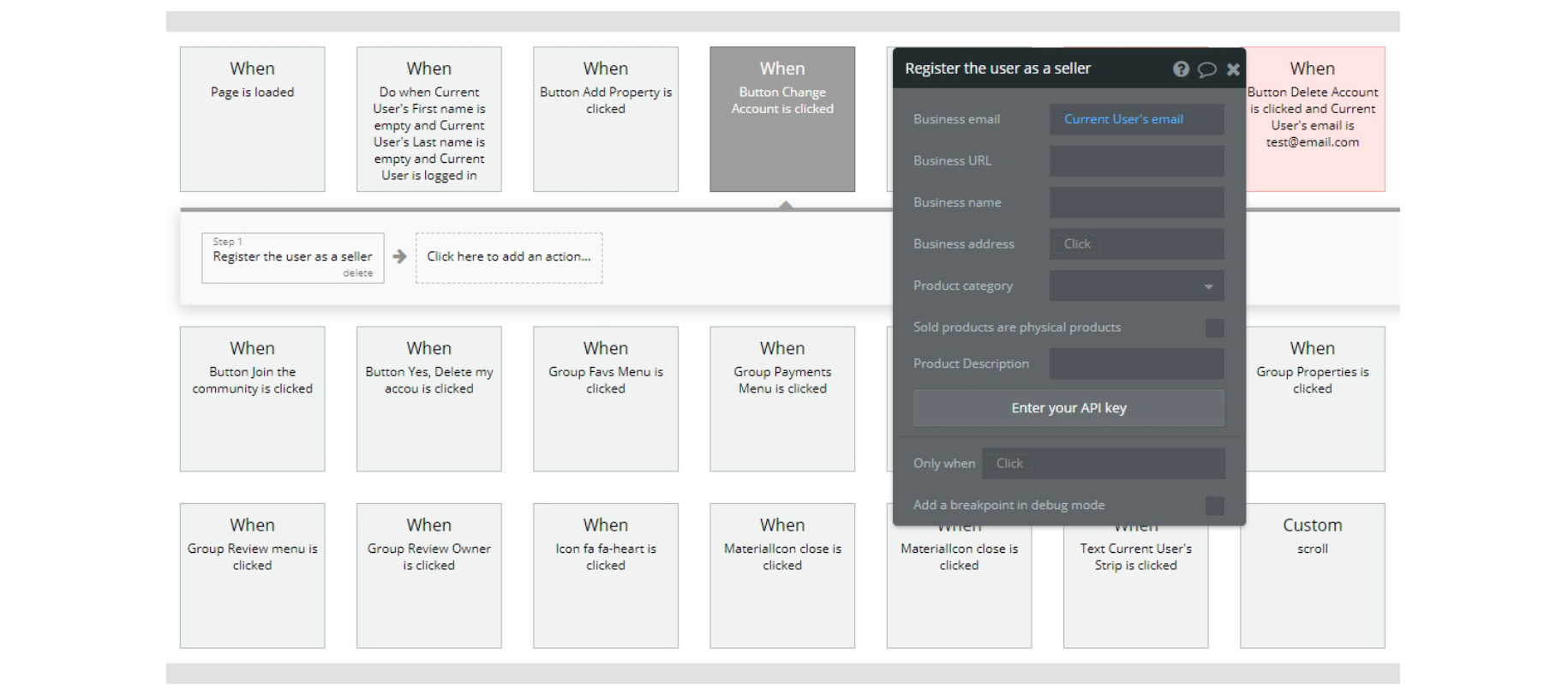1568x696 pixels.
Task: Click here to add an action box
Action: click(509, 257)
